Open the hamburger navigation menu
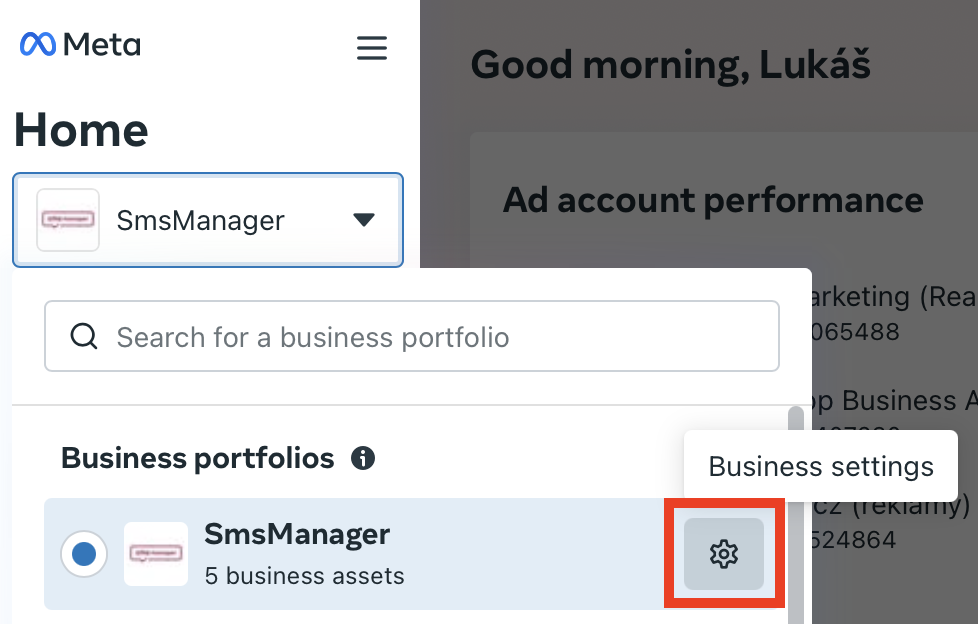 pos(372,48)
